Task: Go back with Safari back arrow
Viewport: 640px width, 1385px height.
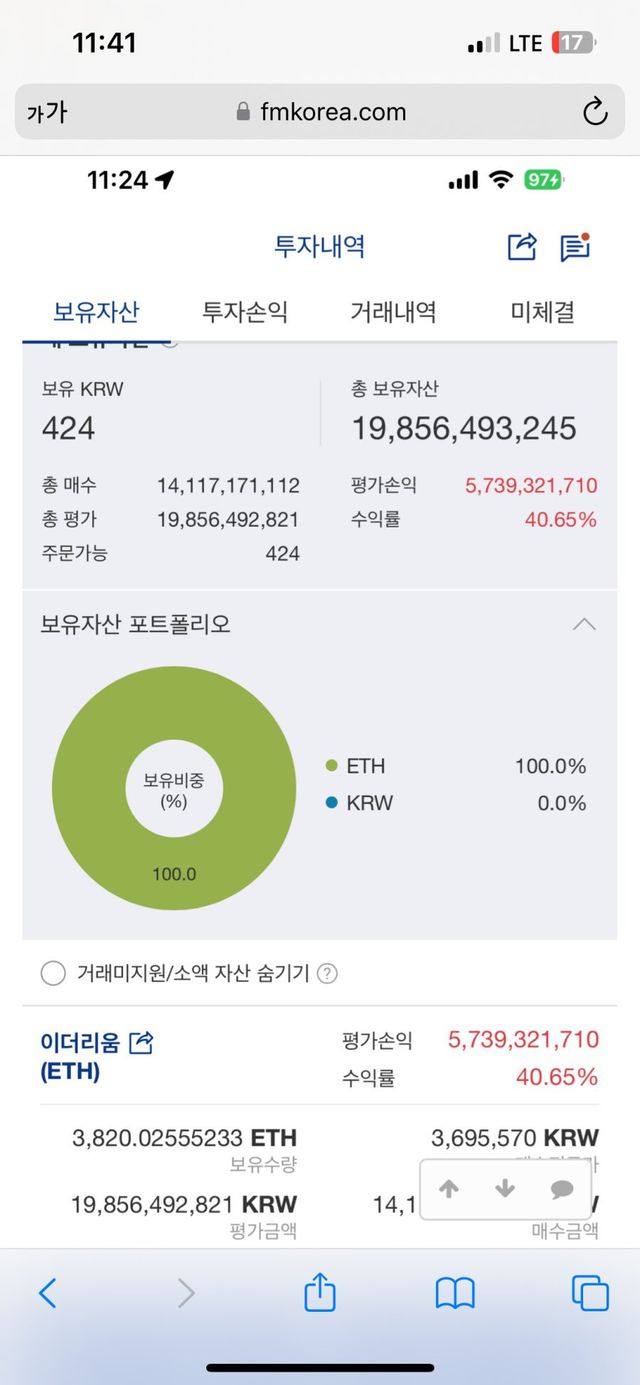Action: 47,1294
